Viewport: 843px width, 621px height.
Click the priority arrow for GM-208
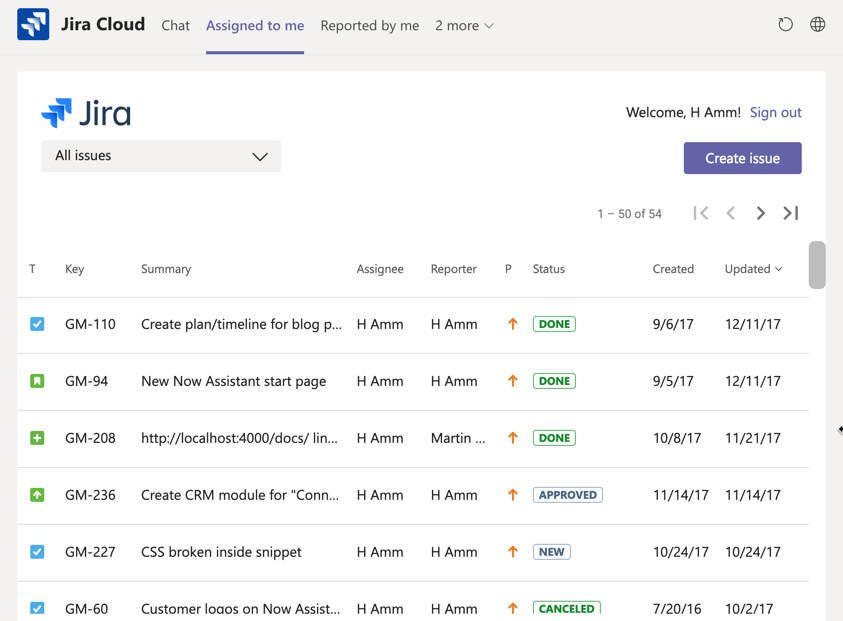tap(513, 438)
